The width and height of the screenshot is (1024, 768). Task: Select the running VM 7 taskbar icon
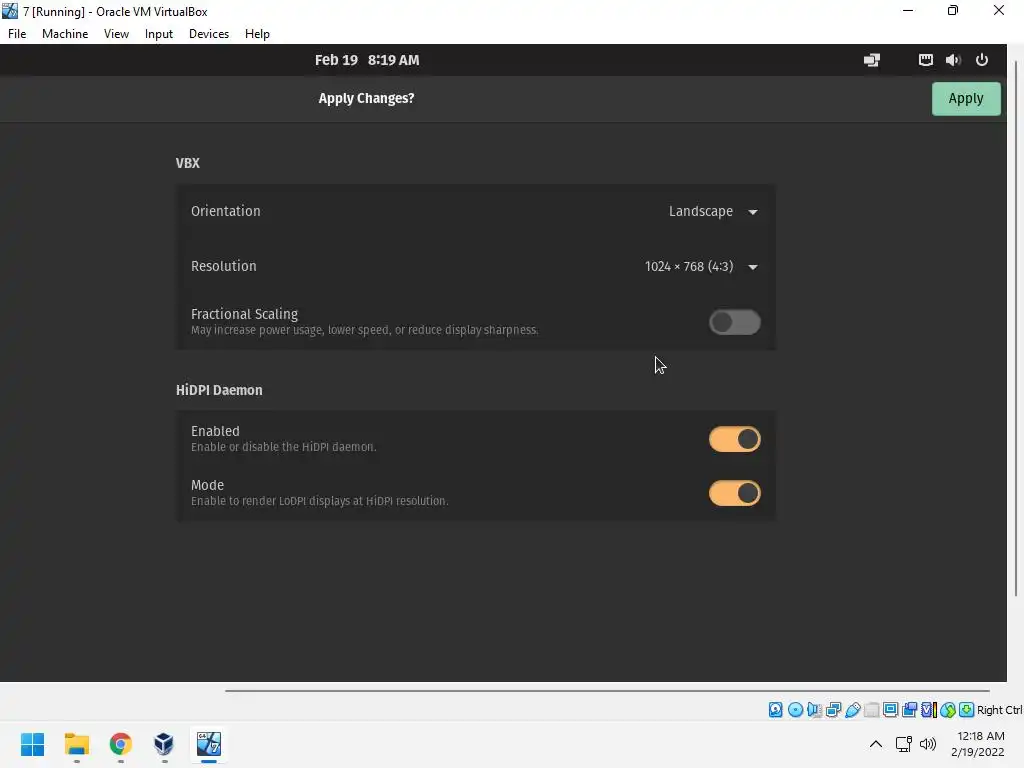[x=208, y=744]
